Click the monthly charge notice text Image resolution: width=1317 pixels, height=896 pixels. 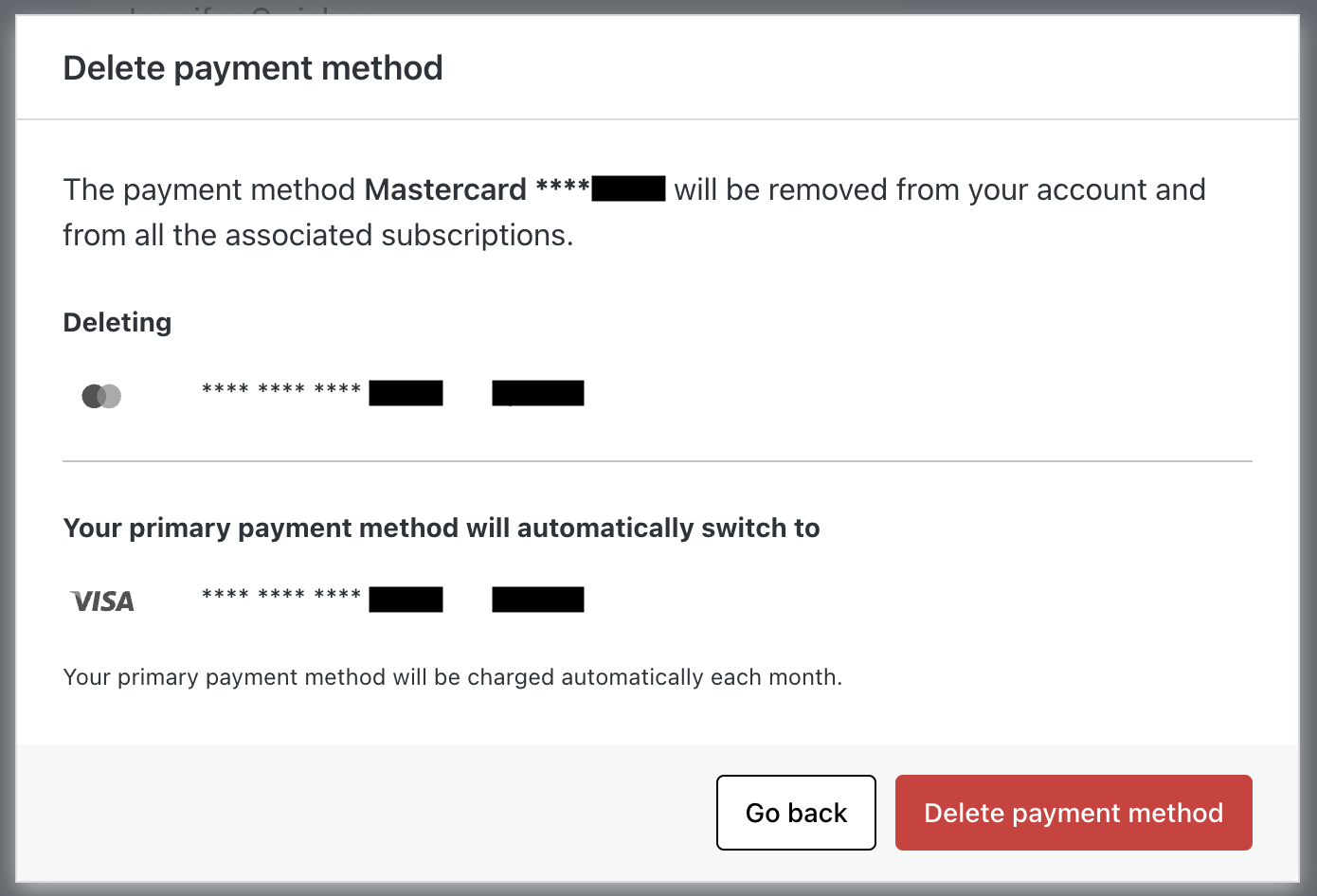[453, 677]
